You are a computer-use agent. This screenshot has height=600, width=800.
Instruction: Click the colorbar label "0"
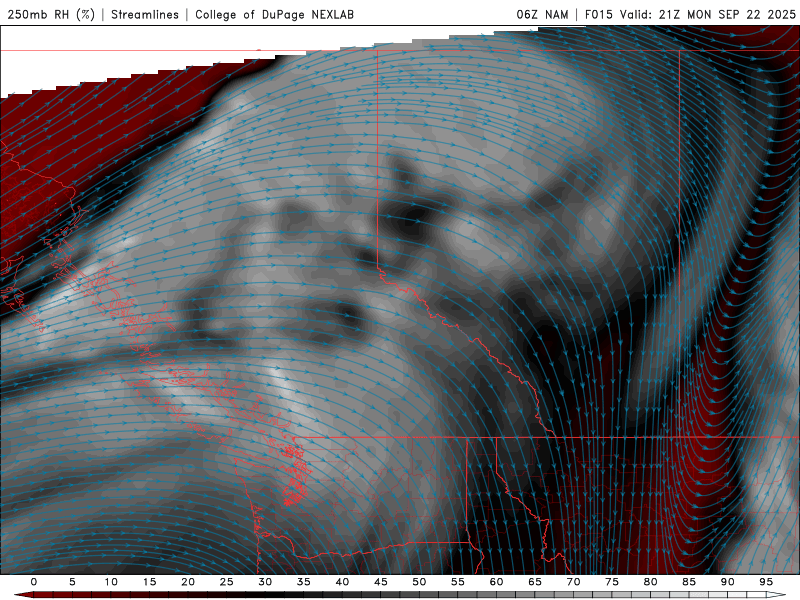pos(34,582)
